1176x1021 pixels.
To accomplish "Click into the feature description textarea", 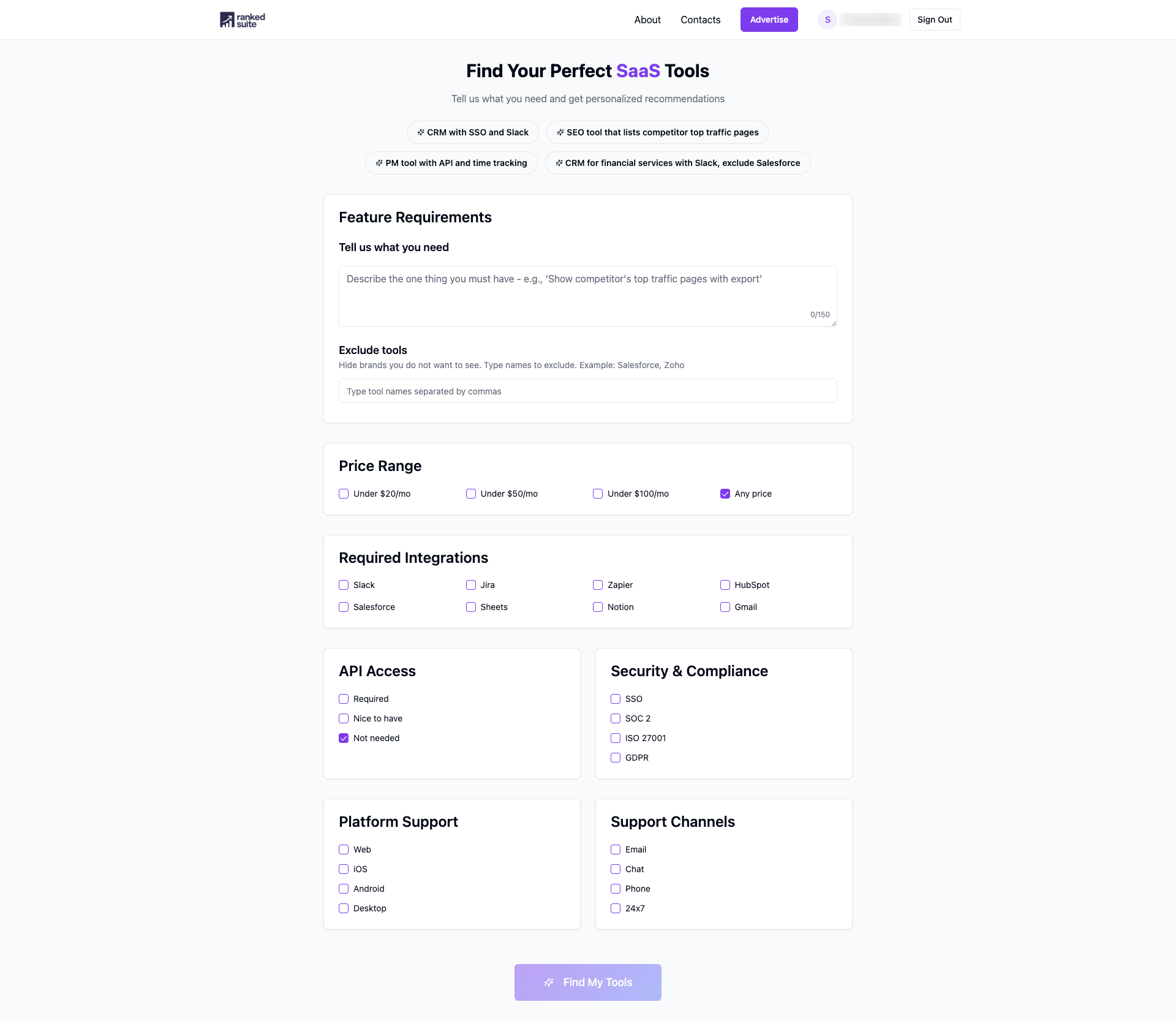I will 587,296.
